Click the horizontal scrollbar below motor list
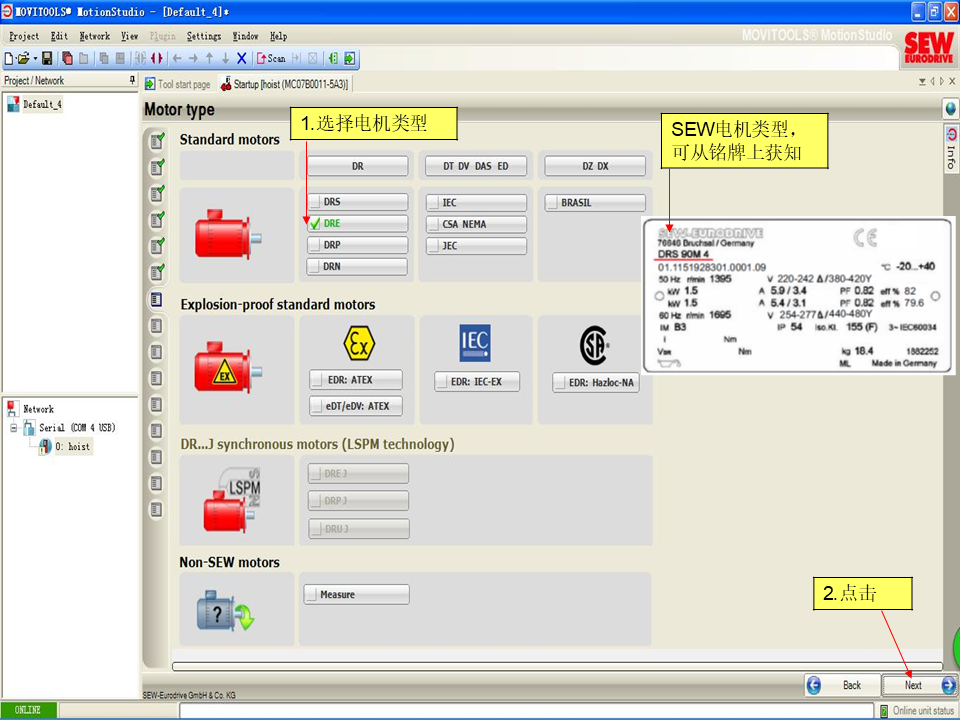 (556, 666)
